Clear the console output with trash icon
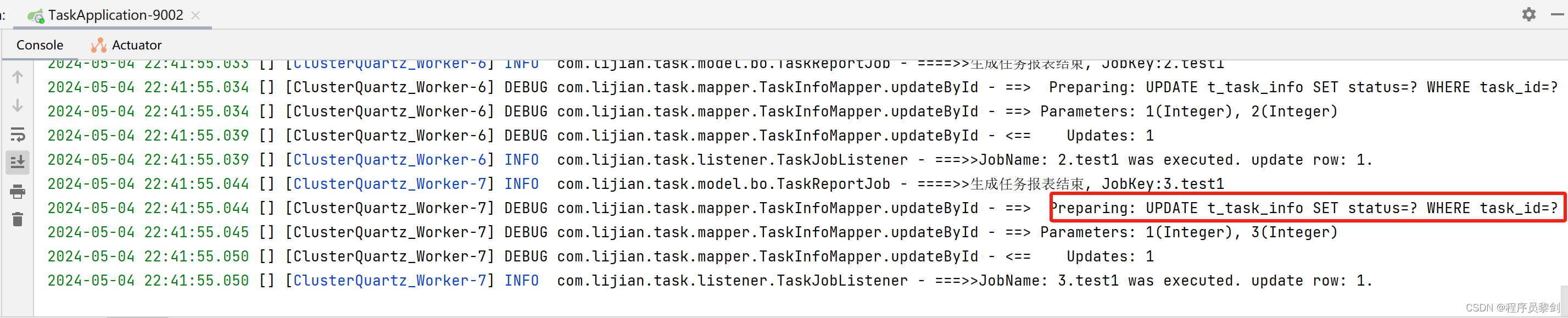This screenshot has height=318, width=1568. 17,219
